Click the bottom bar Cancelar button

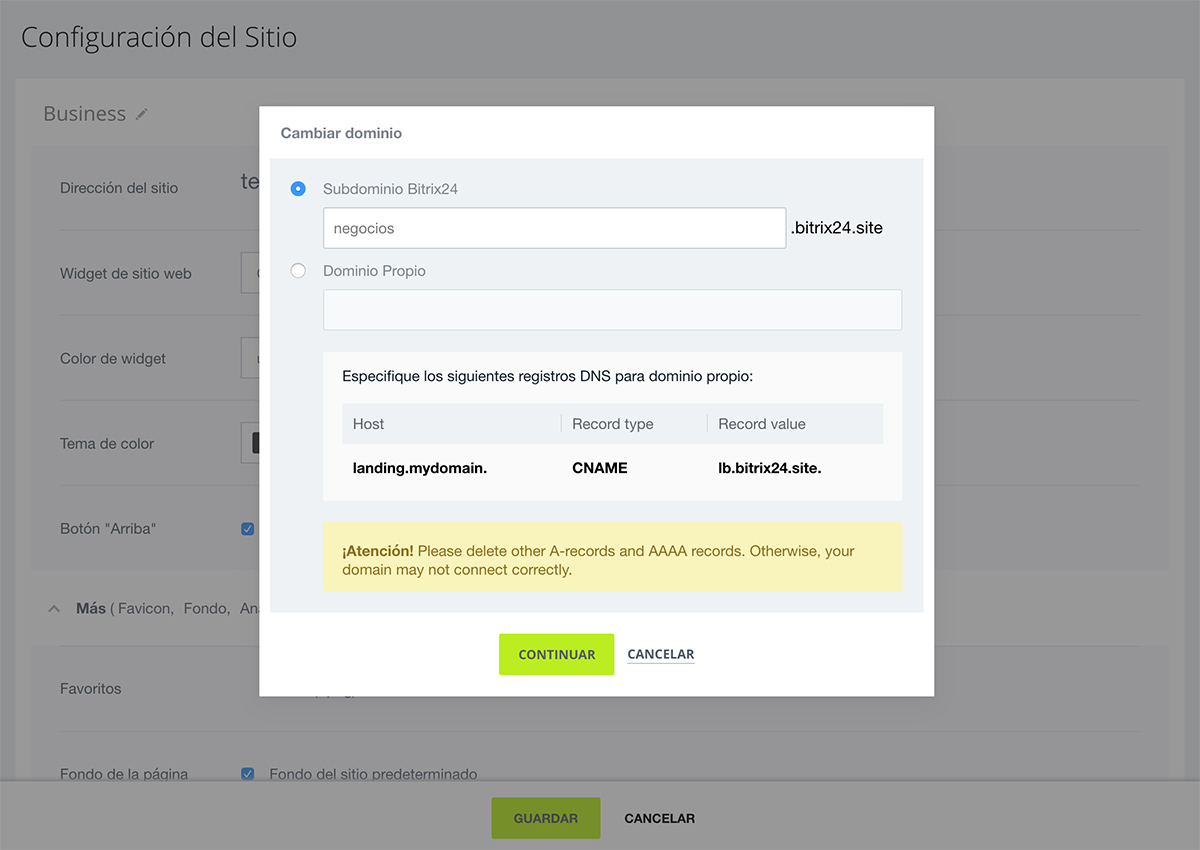point(659,818)
